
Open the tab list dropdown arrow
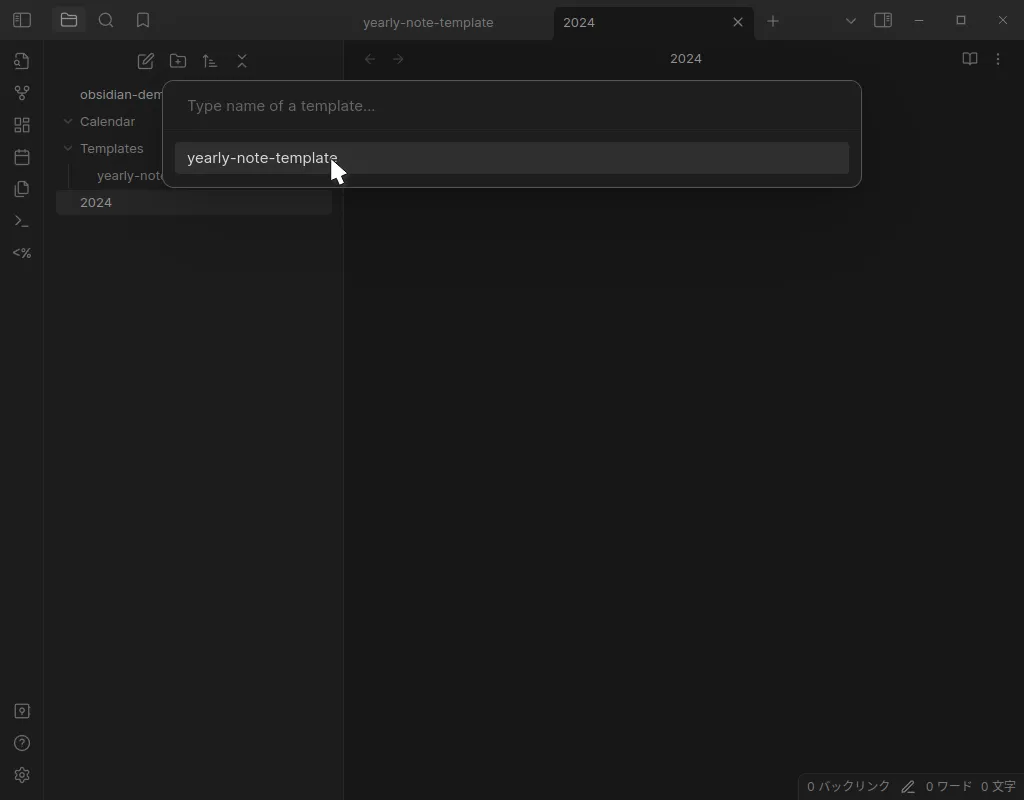point(851,21)
